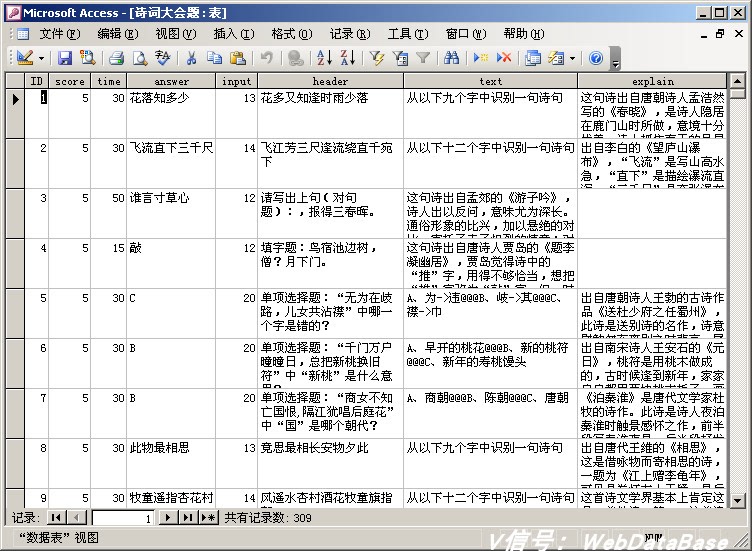The height and width of the screenshot is (551, 752).
Task: Sort descending with Z-A icon
Action: (x=348, y=58)
